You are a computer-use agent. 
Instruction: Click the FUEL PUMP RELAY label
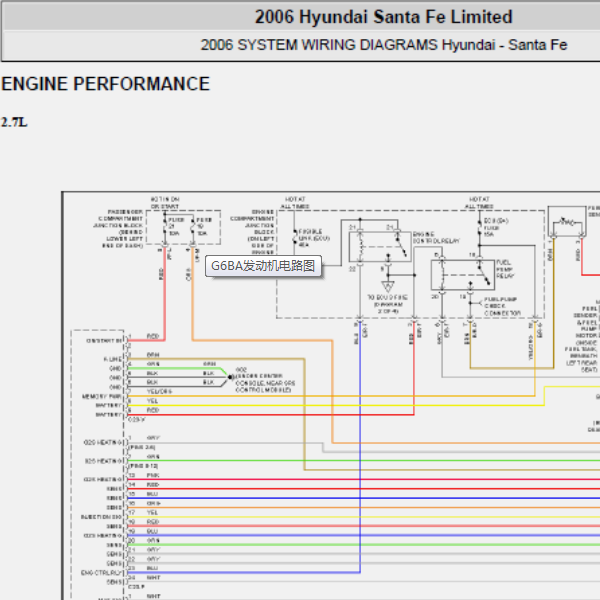coord(505,269)
